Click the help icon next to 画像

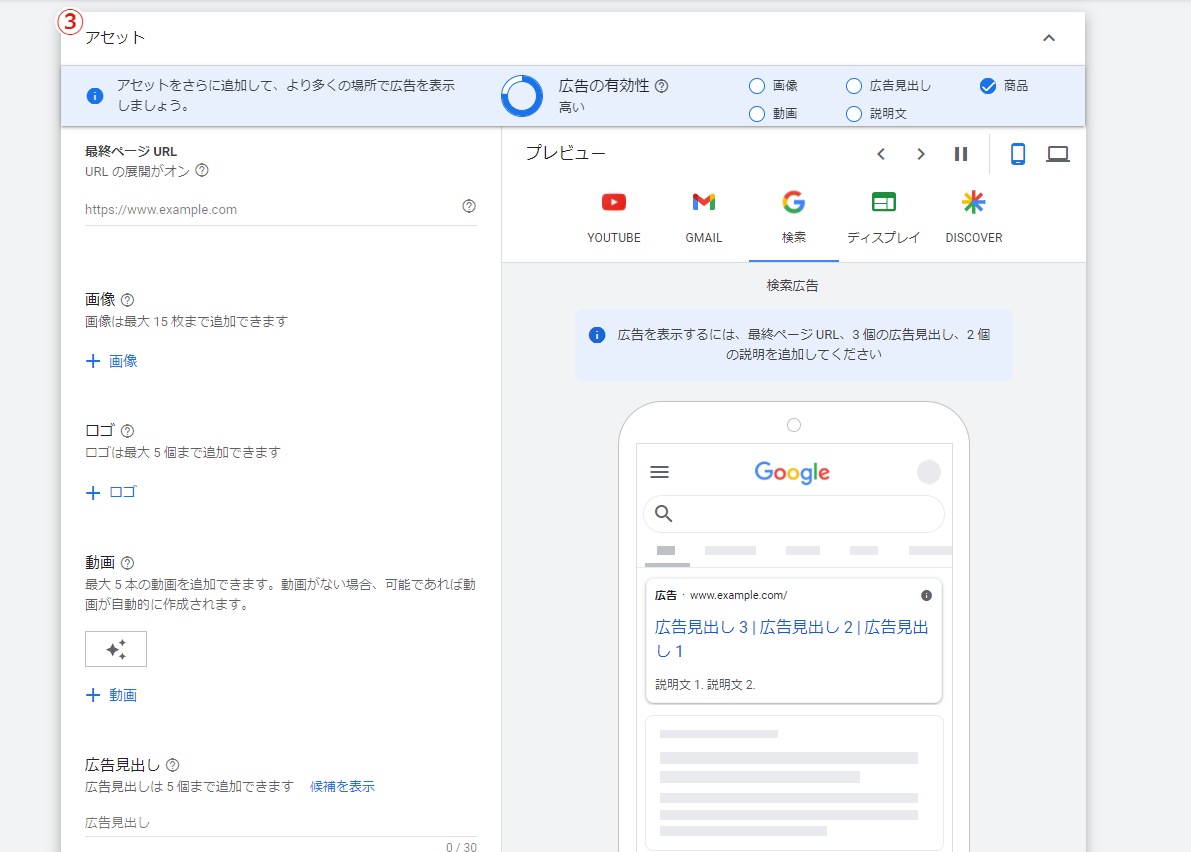[x=127, y=300]
